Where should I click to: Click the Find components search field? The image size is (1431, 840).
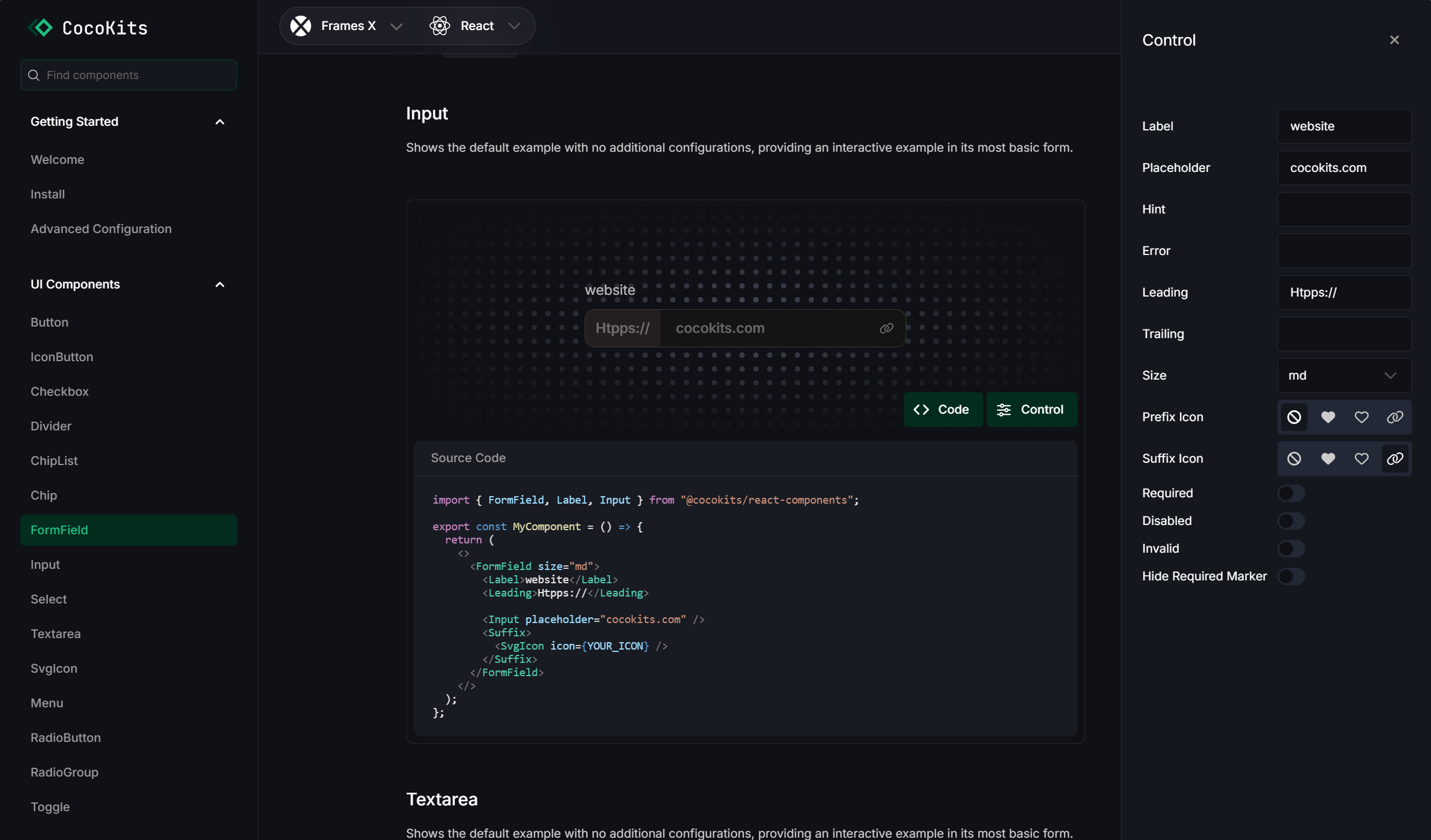[128, 75]
